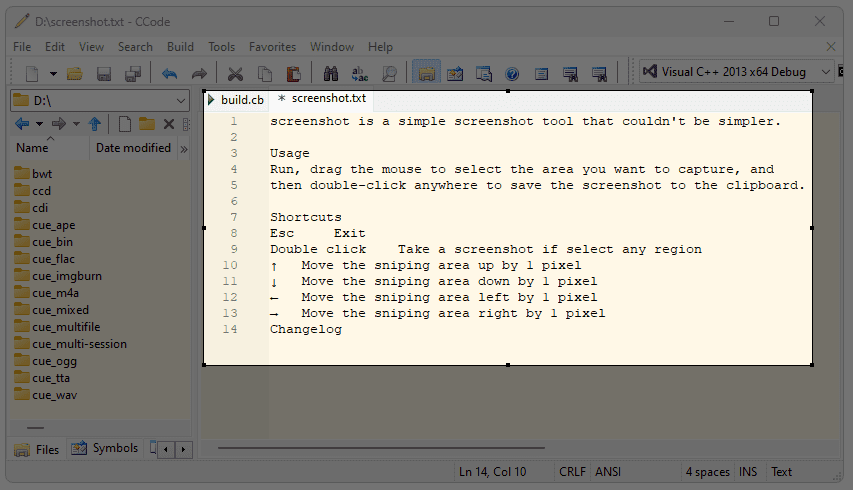The width and height of the screenshot is (853, 490).
Task: Select the cue_imgburn folder
Action: pos(58,276)
